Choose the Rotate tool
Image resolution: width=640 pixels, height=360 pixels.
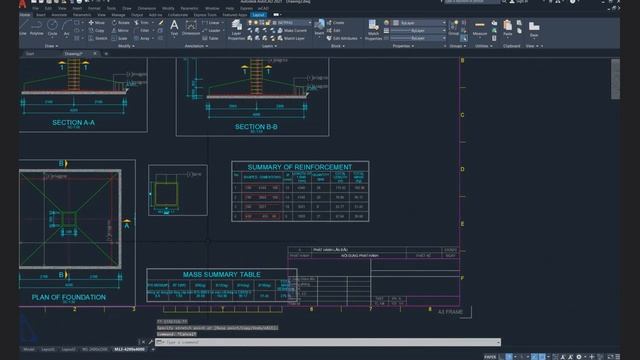point(120,23)
